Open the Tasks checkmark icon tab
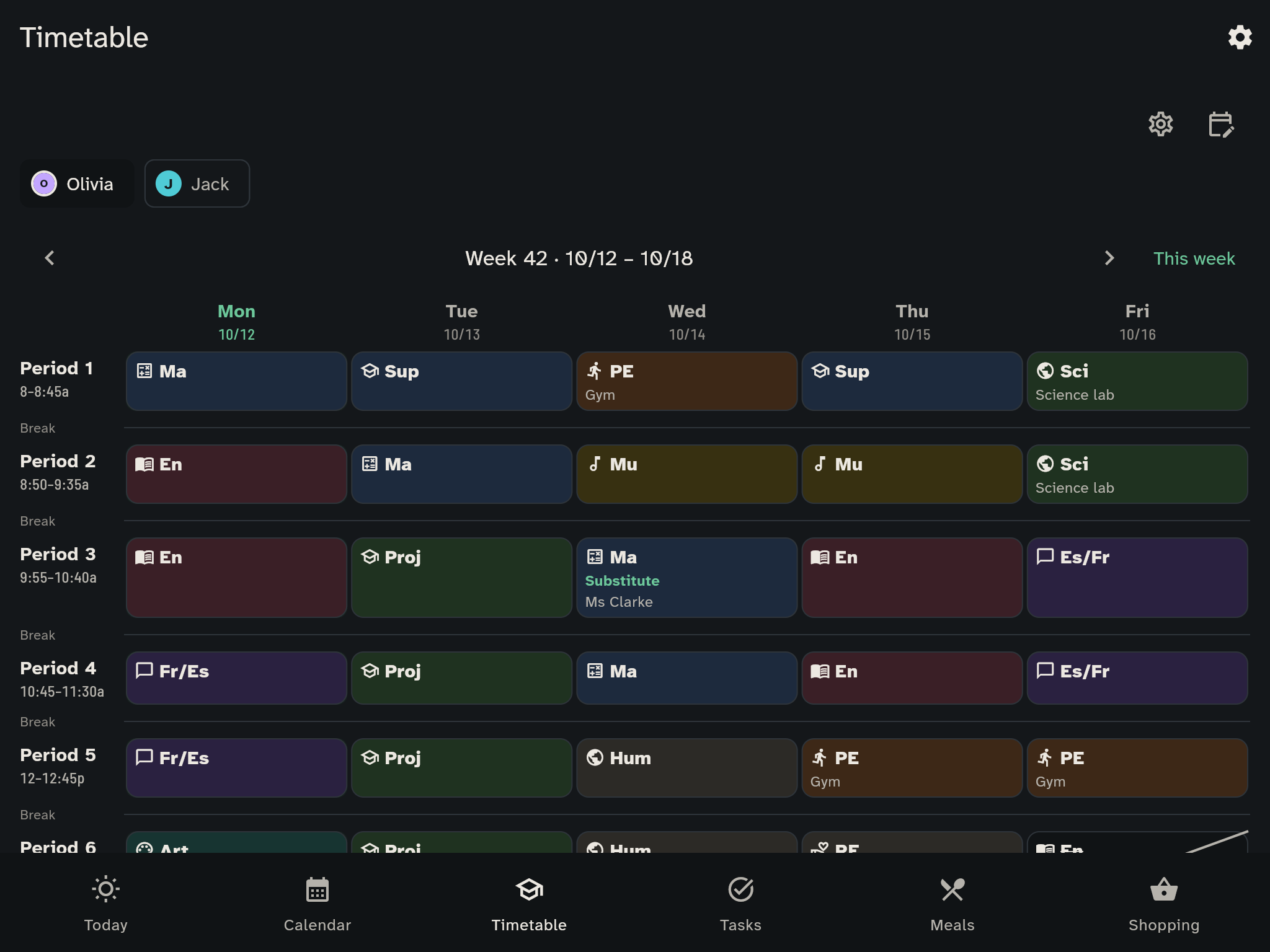1270x952 pixels. [x=740, y=902]
